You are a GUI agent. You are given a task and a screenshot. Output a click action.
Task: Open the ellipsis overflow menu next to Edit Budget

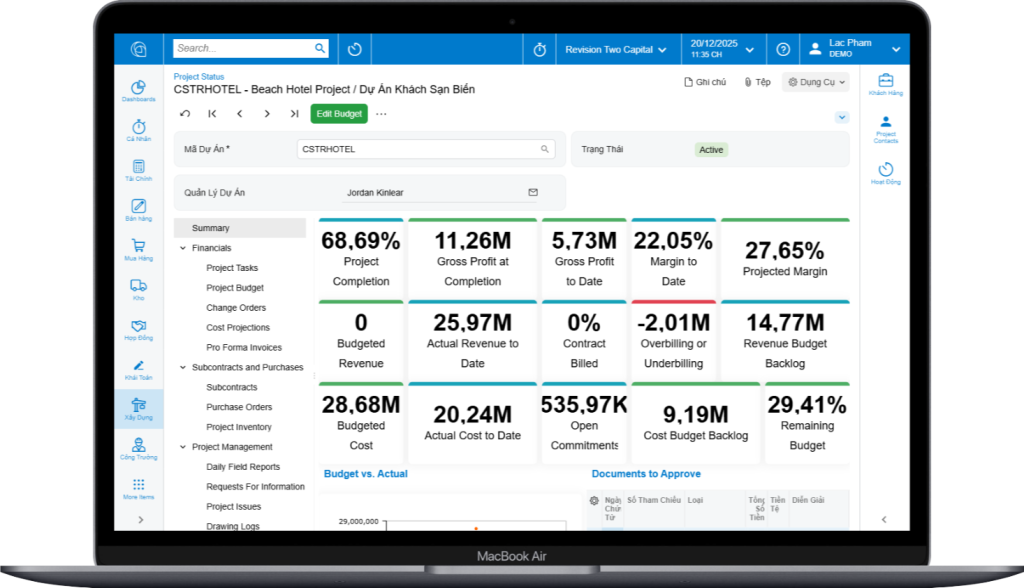pos(379,114)
